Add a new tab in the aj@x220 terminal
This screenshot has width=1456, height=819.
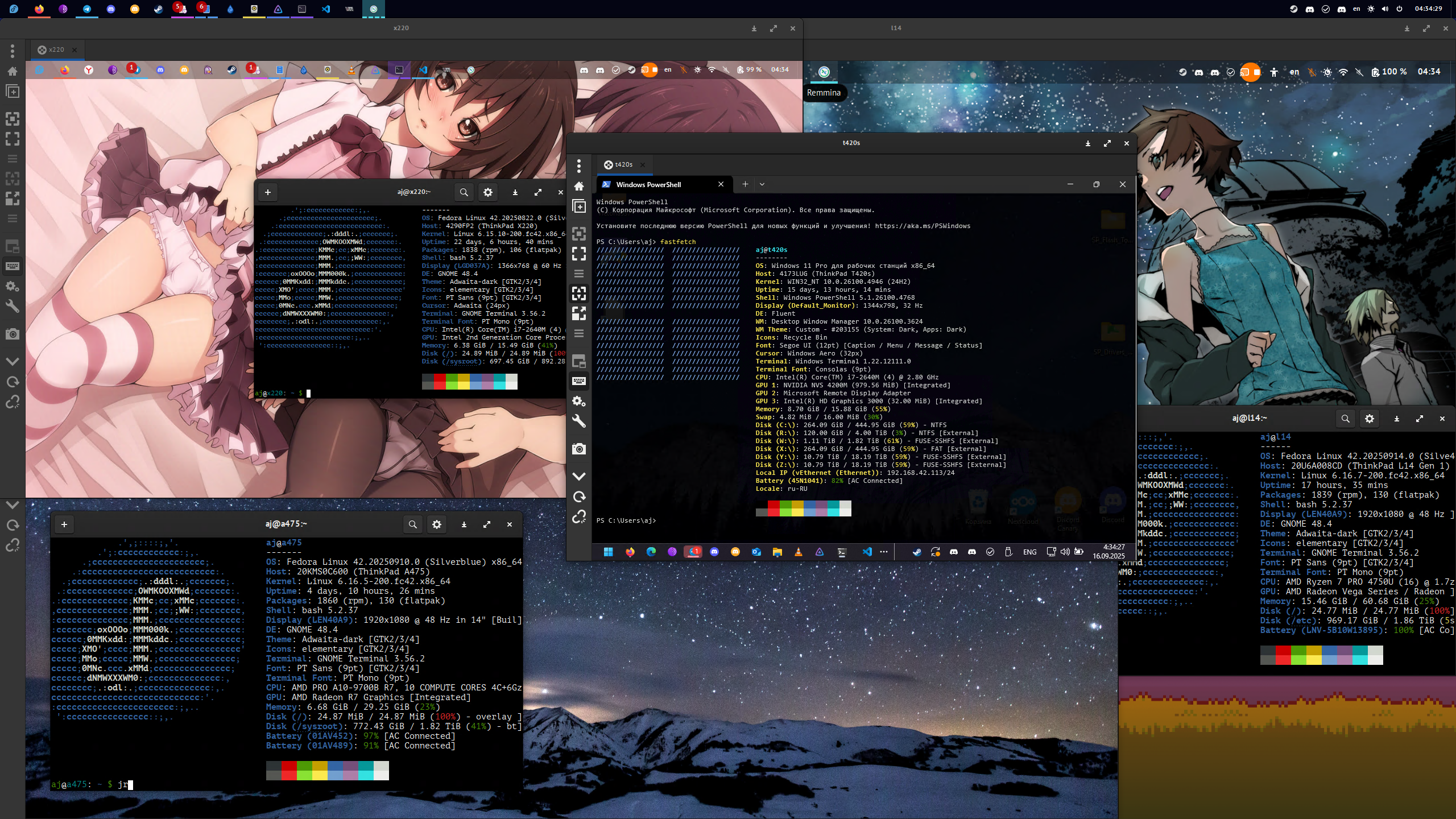(268, 192)
